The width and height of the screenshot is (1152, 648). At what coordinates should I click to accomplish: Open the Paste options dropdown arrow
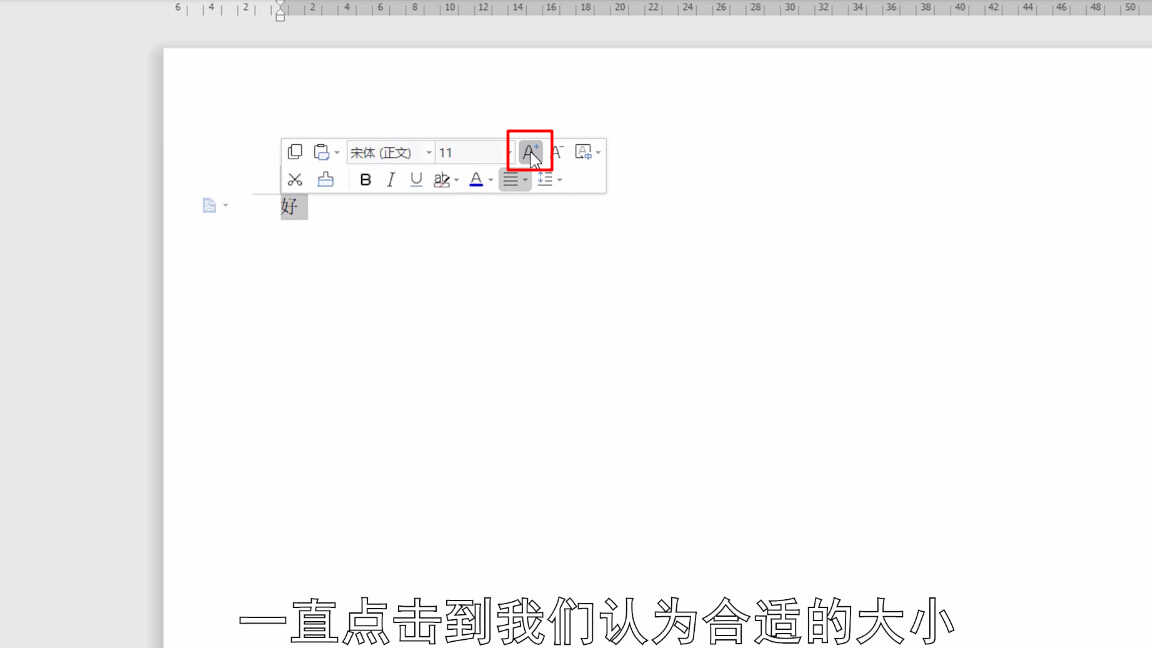pos(337,153)
